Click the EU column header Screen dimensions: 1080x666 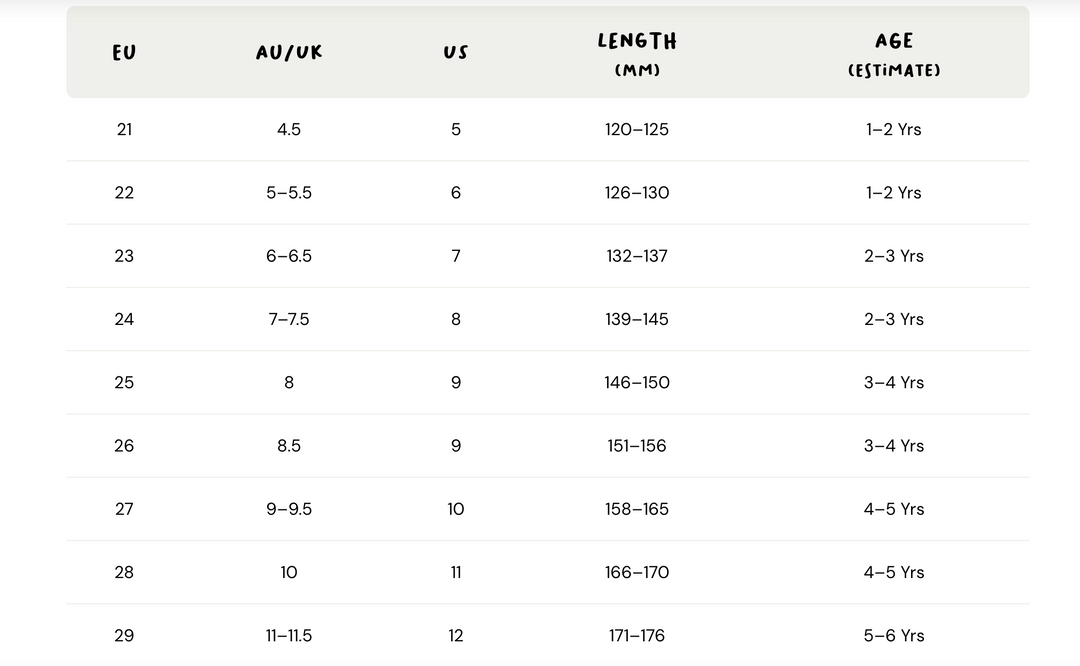(124, 53)
